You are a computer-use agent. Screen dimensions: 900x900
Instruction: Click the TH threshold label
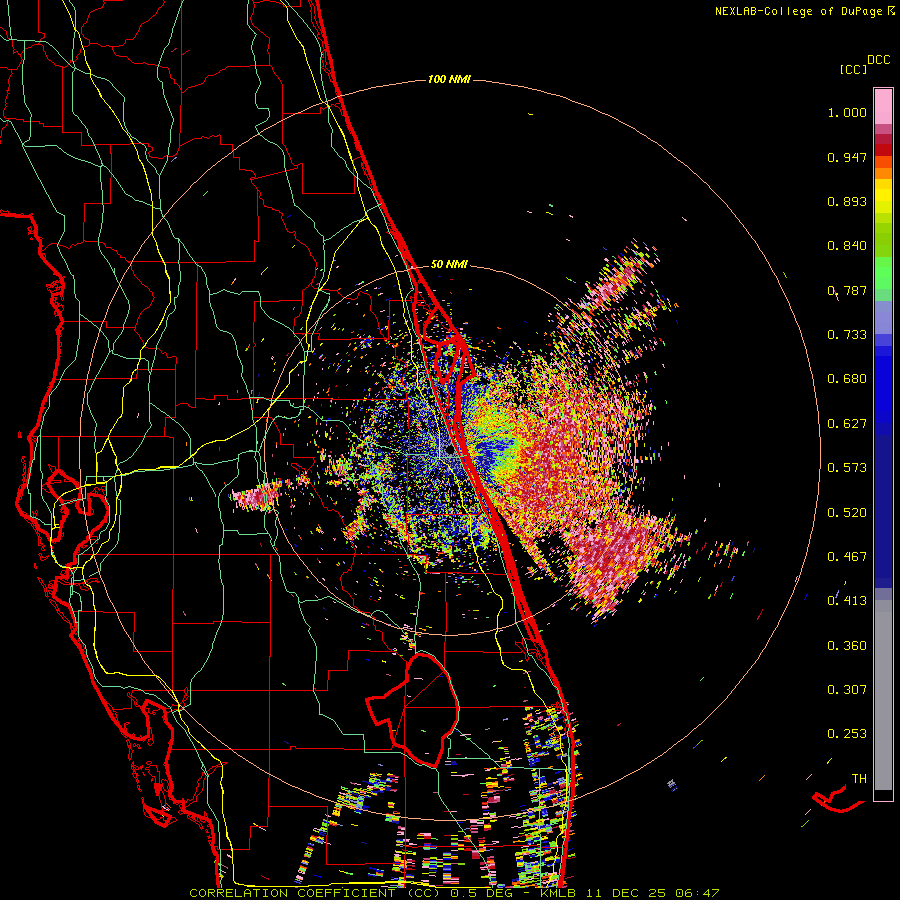859,779
